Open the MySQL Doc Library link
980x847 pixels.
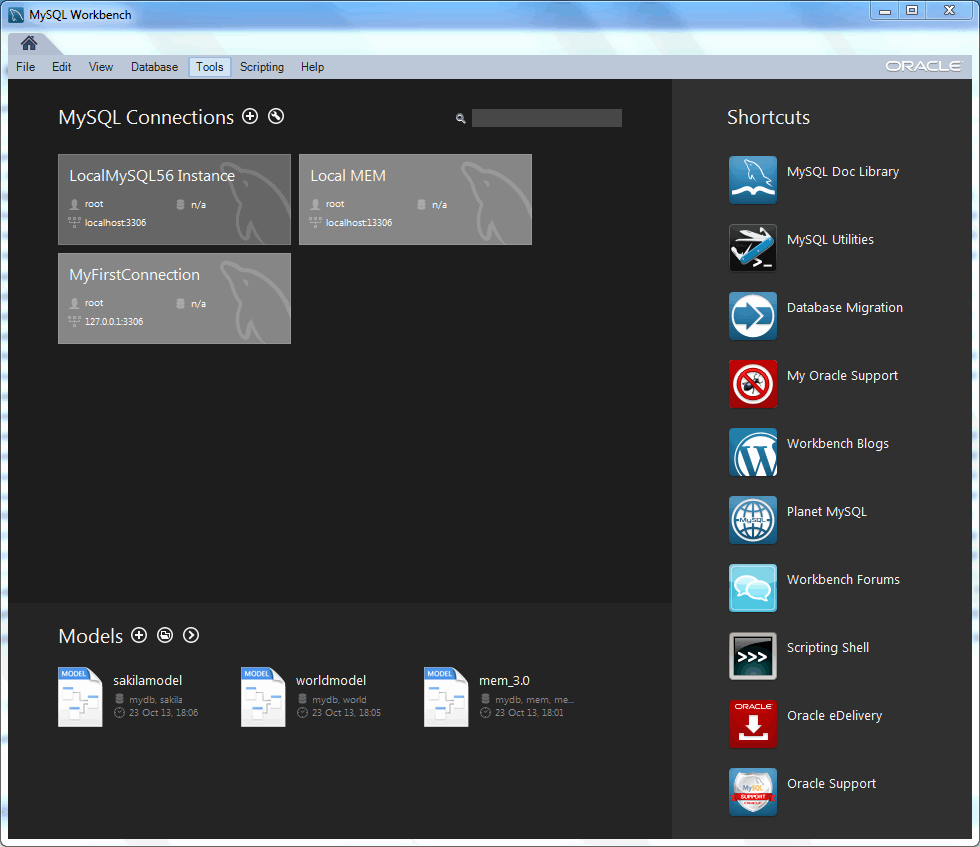842,172
